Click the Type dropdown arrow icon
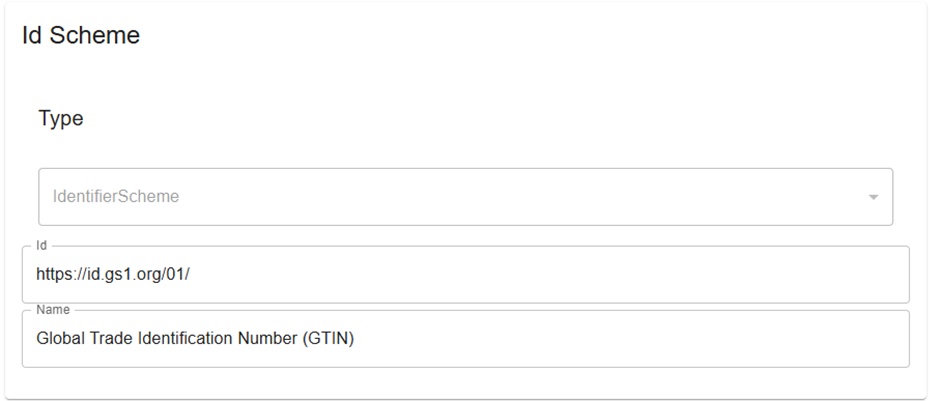Screen dimensions: 940x401 873,197
